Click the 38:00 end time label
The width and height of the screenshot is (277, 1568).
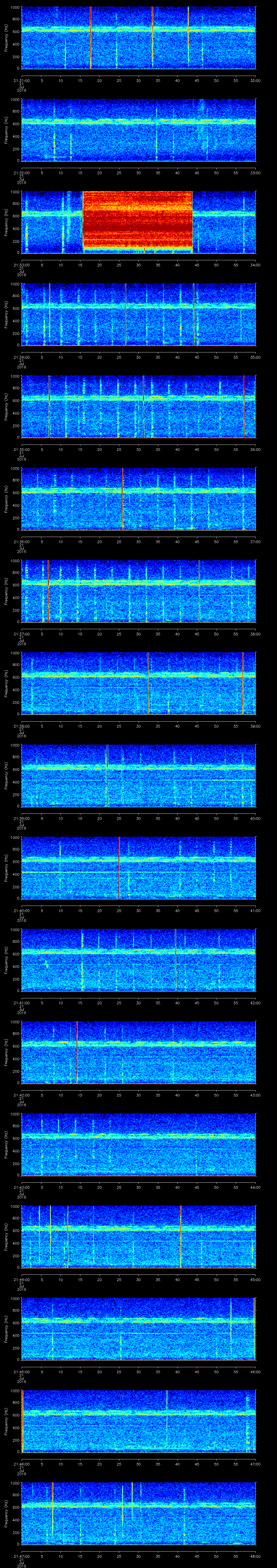(255, 634)
